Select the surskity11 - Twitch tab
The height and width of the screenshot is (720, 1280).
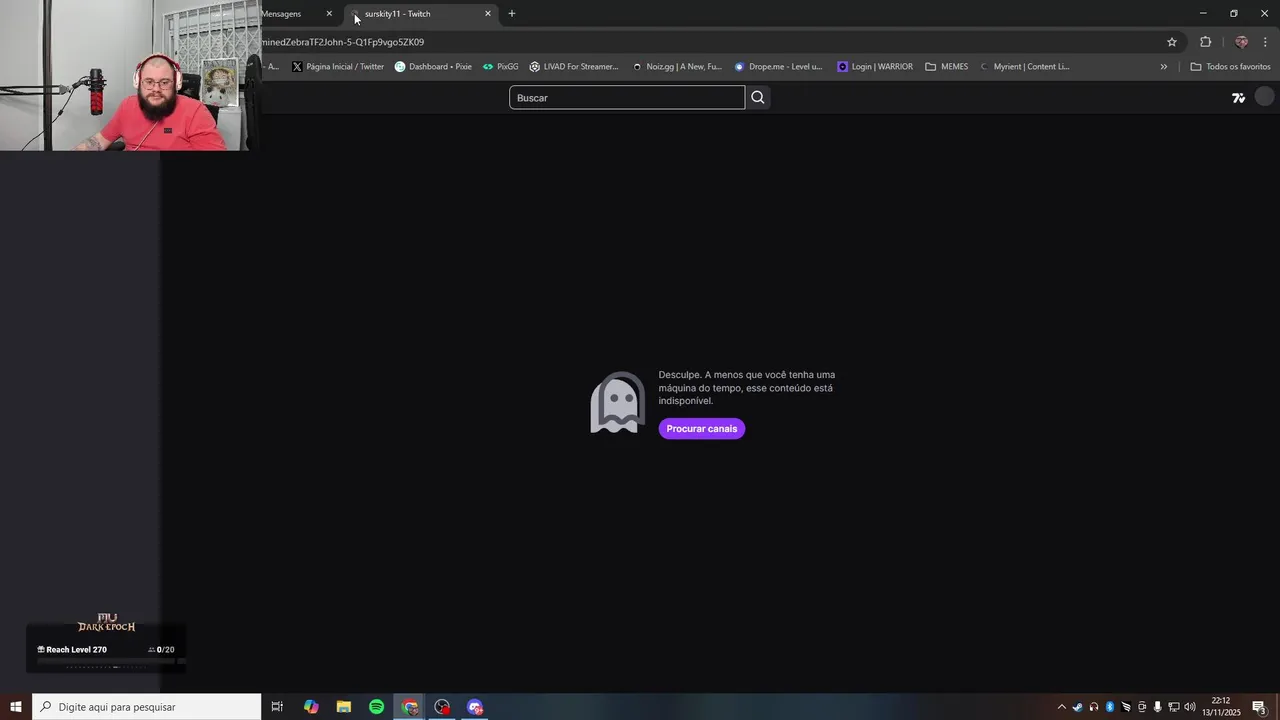tap(418, 14)
